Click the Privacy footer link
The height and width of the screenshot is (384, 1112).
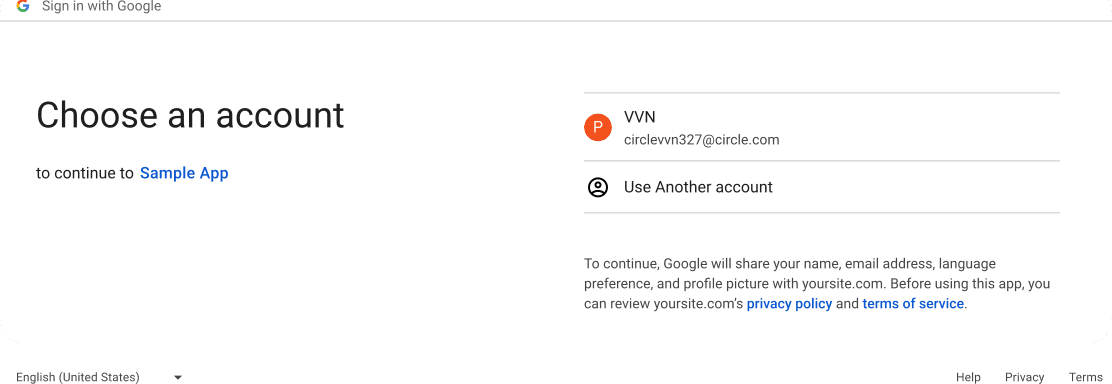[1024, 377]
